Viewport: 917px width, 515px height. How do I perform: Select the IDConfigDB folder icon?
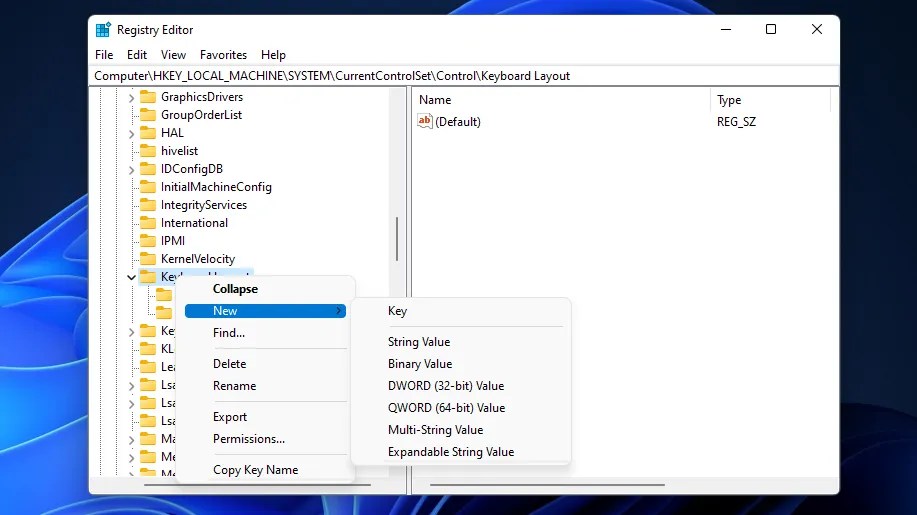(x=148, y=169)
